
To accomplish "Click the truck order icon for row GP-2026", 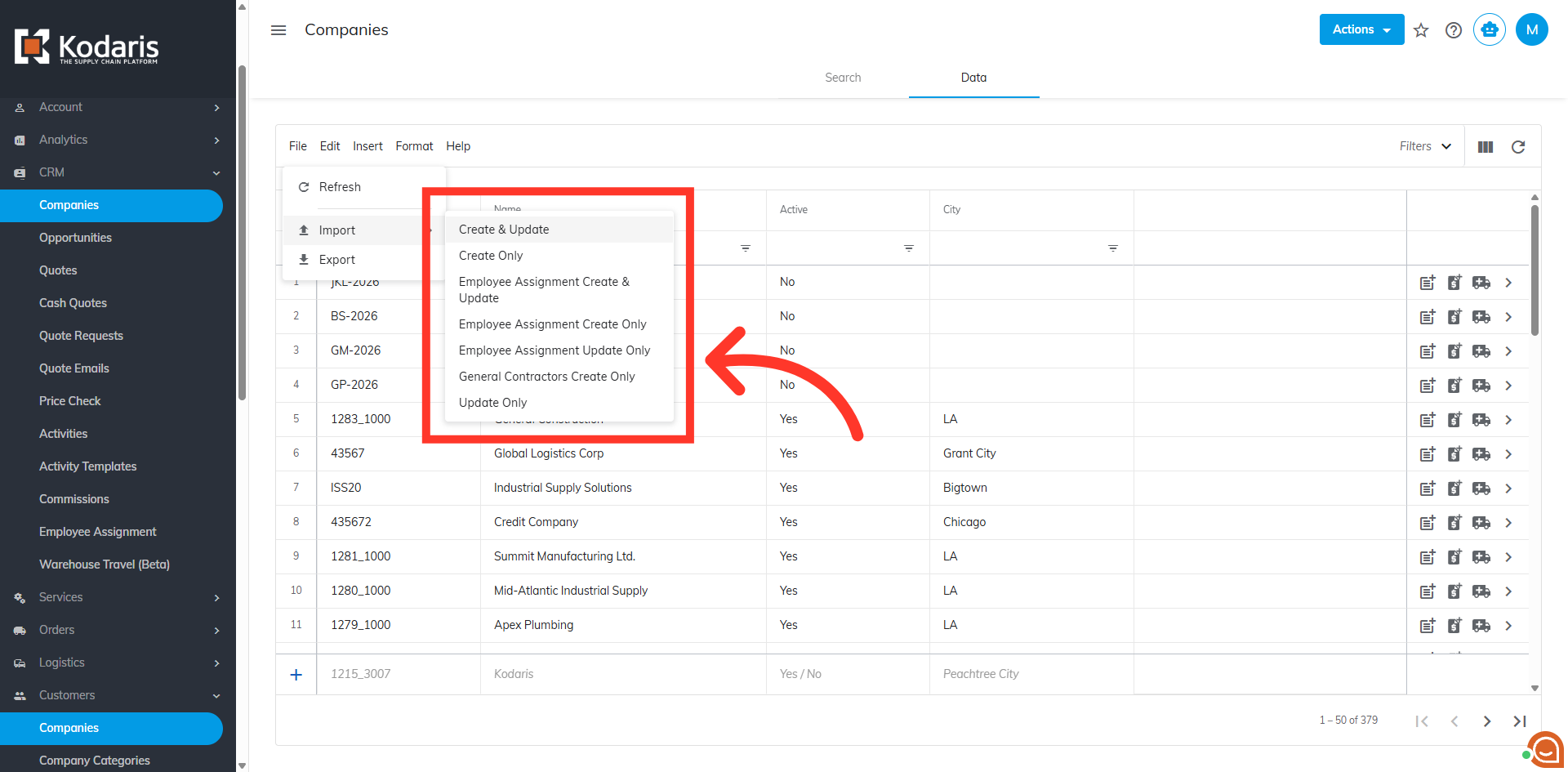I will coord(1481,386).
